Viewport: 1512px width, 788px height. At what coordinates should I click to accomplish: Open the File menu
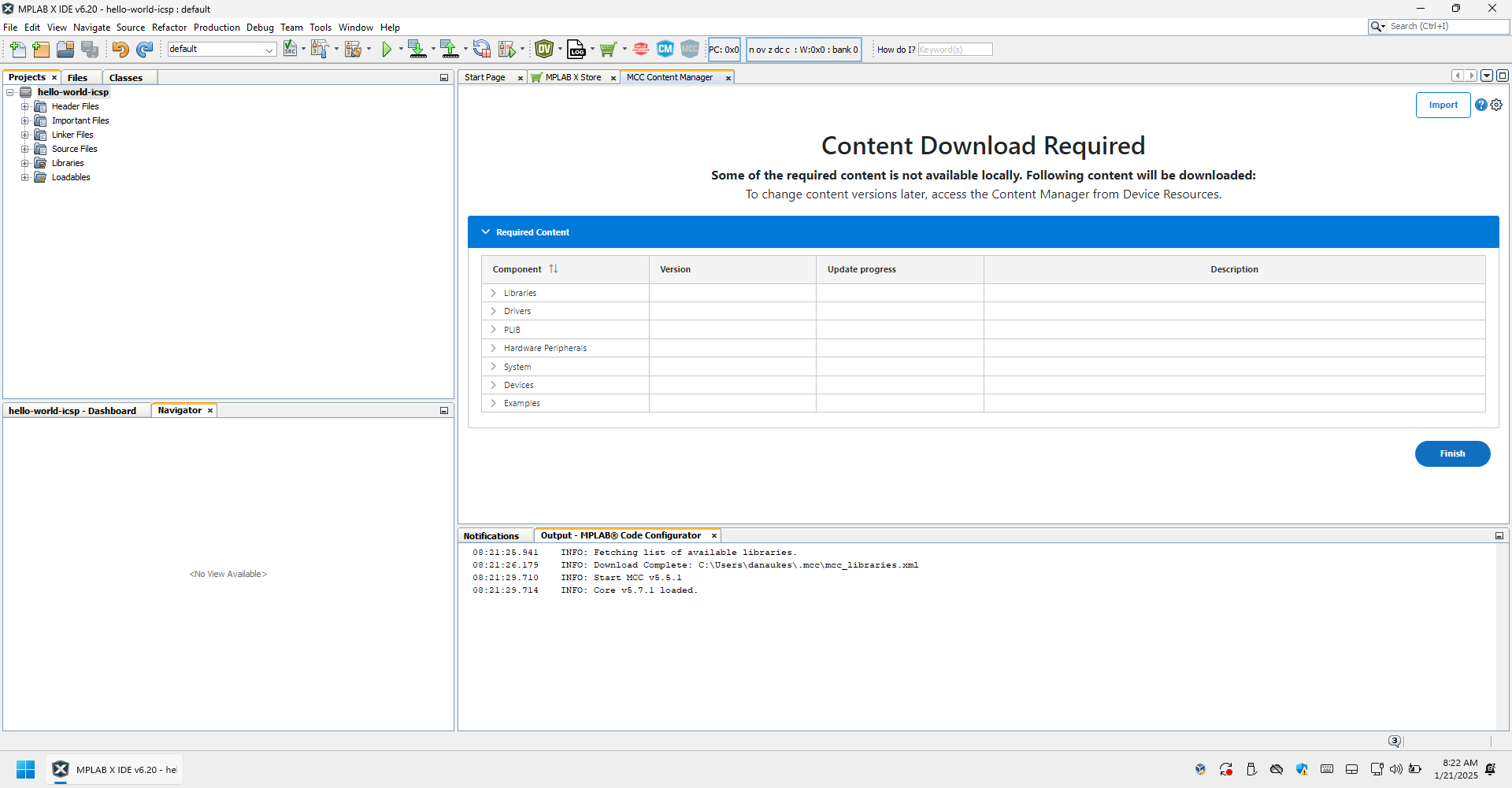pos(10,28)
